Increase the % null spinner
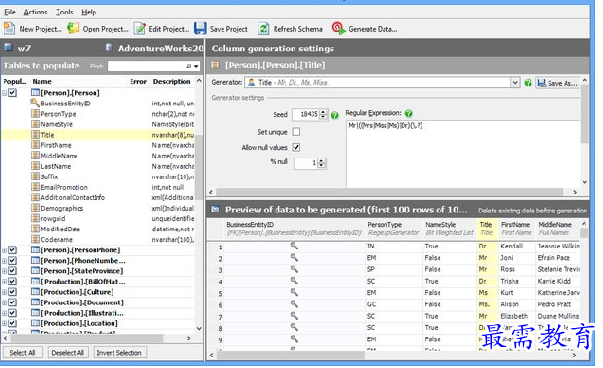 click(322, 160)
